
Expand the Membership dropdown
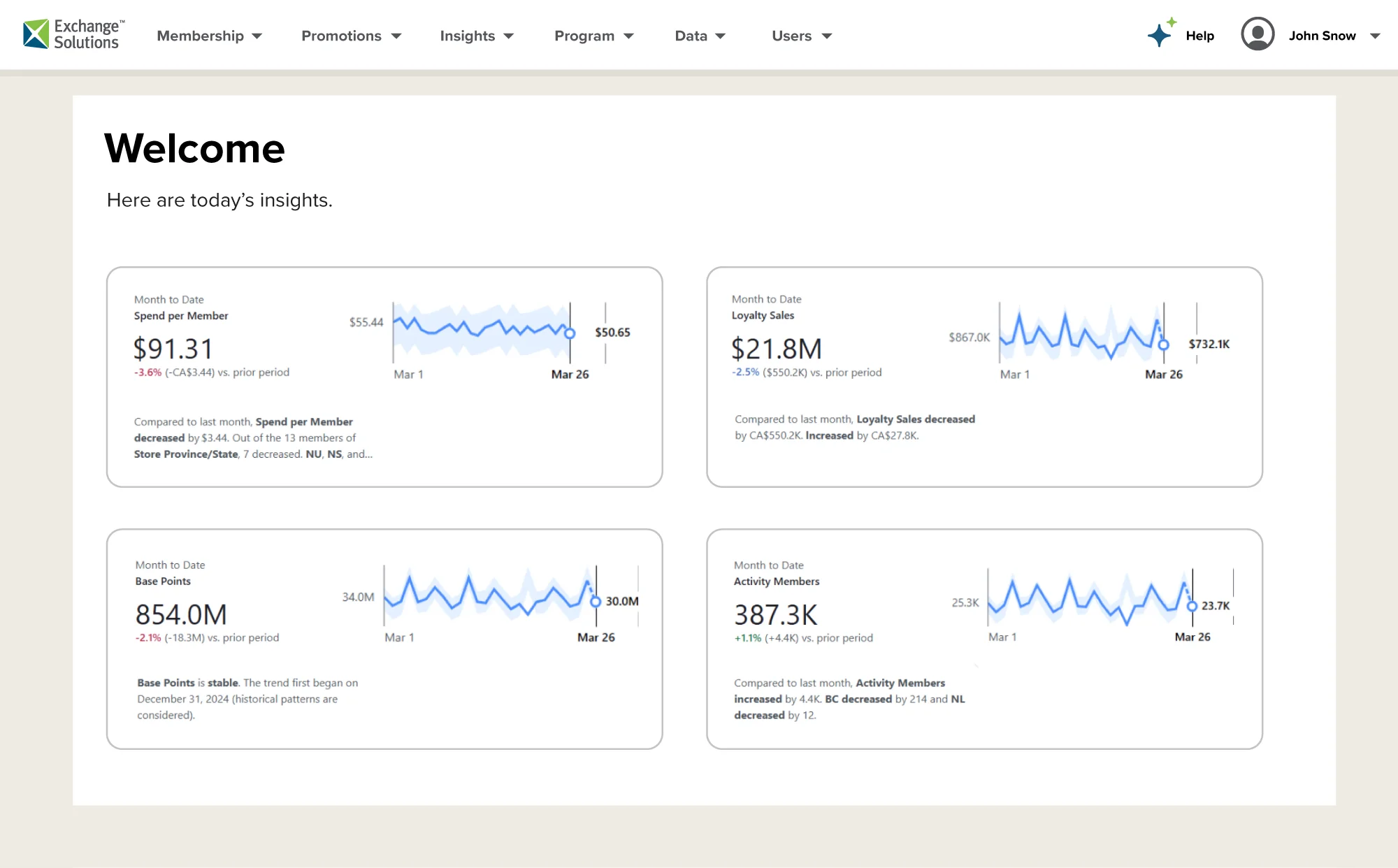pos(257,36)
